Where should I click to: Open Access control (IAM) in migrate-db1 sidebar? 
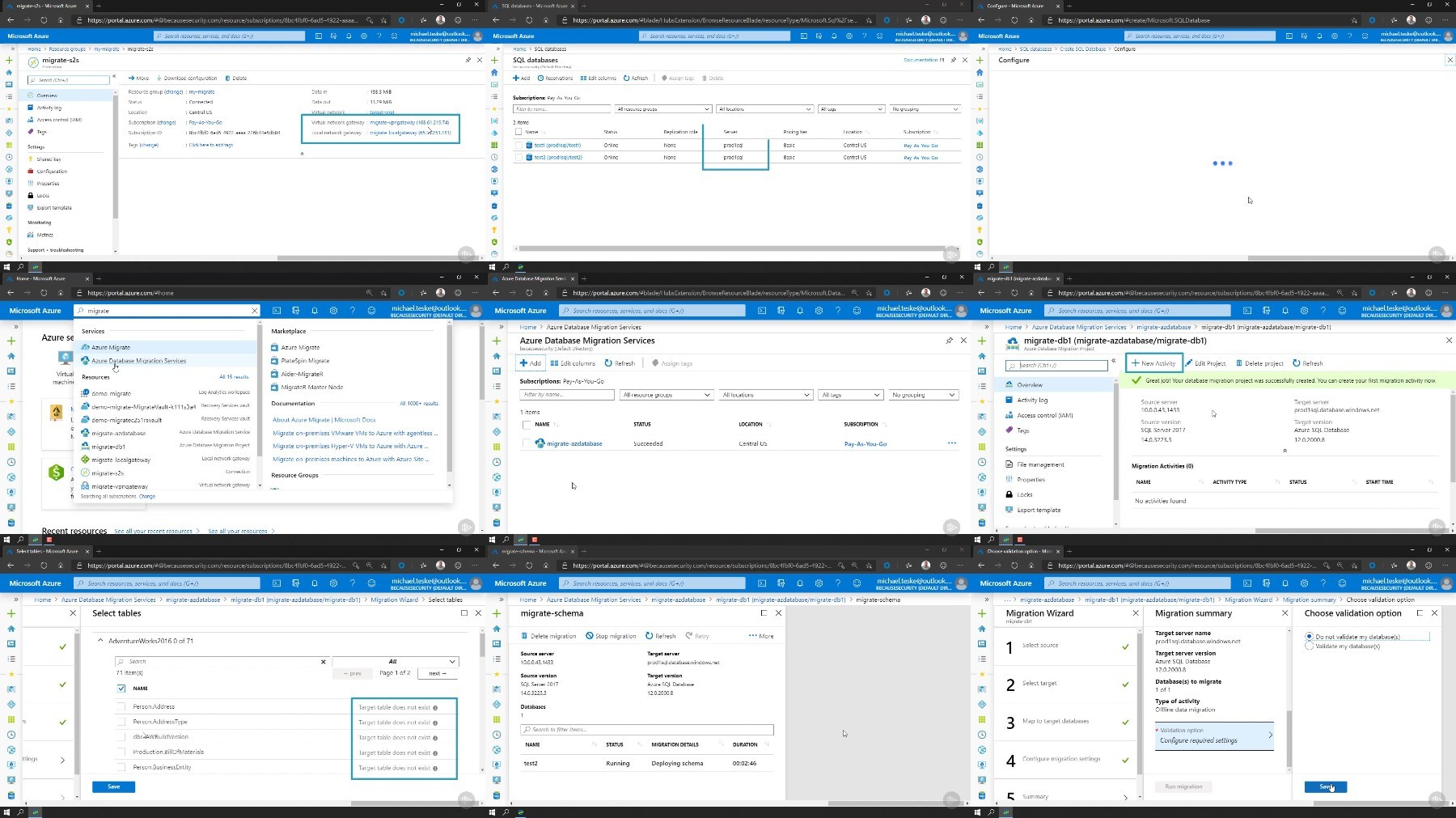pos(1044,415)
